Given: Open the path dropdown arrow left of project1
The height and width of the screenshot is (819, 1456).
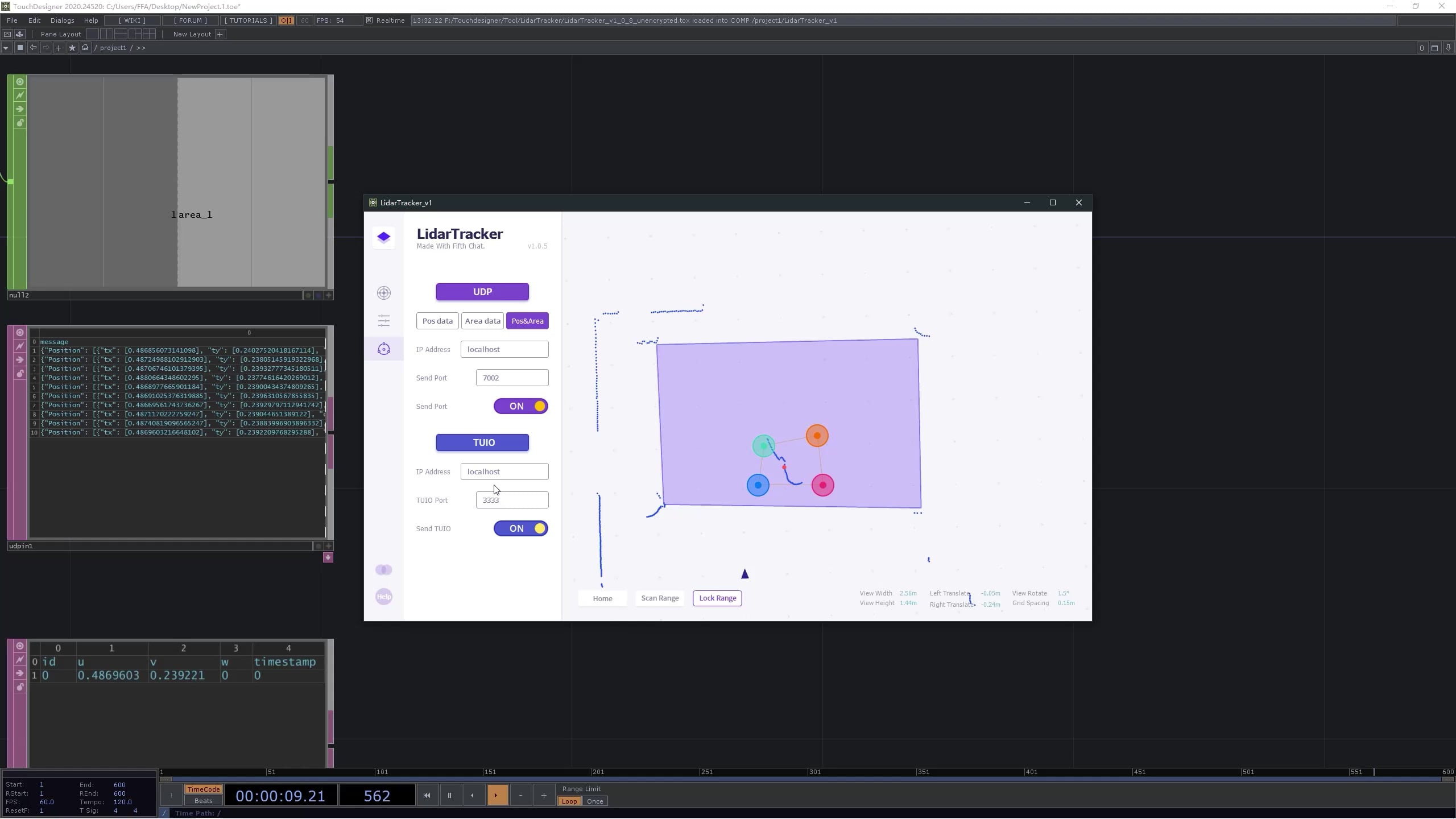Looking at the screenshot, I should coord(6,48).
